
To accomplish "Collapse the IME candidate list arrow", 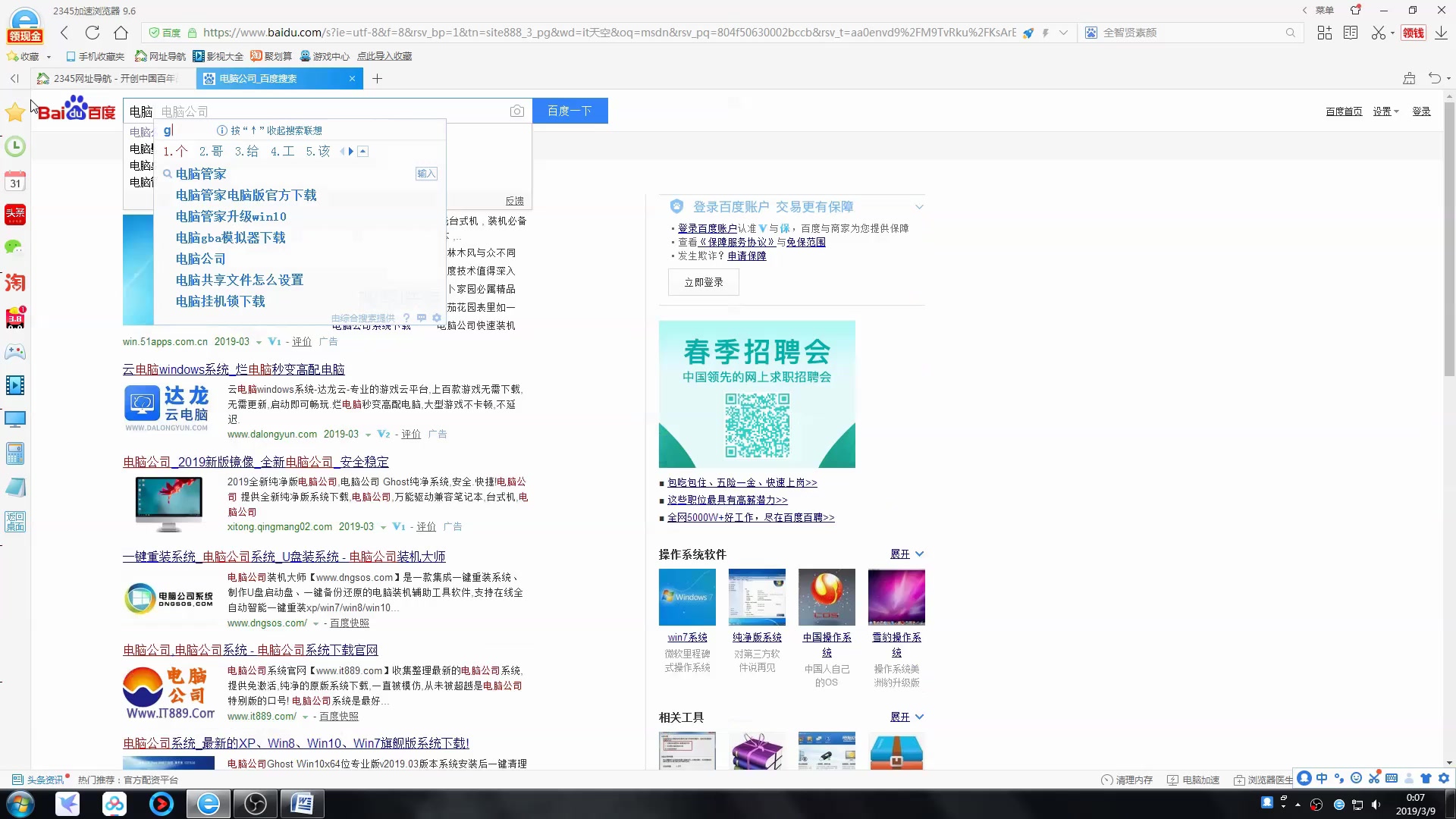I will pyautogui.click(x=363, y=152).
